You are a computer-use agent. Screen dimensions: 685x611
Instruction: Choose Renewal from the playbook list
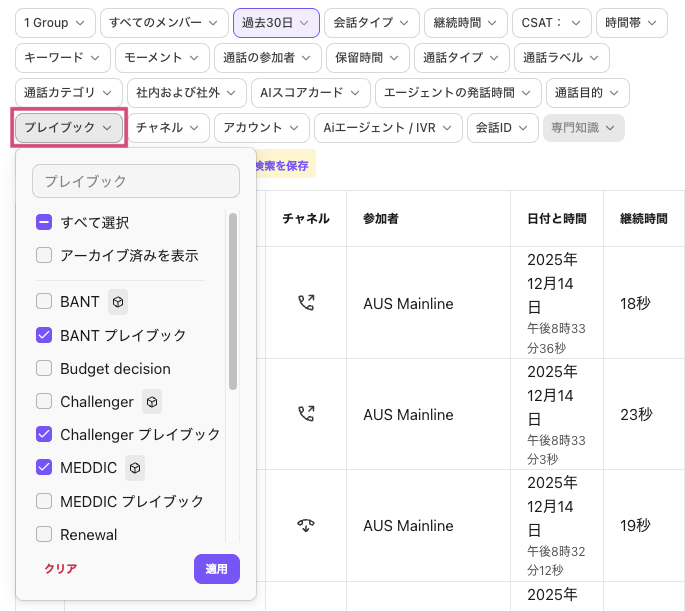click(x=88, y=534)
